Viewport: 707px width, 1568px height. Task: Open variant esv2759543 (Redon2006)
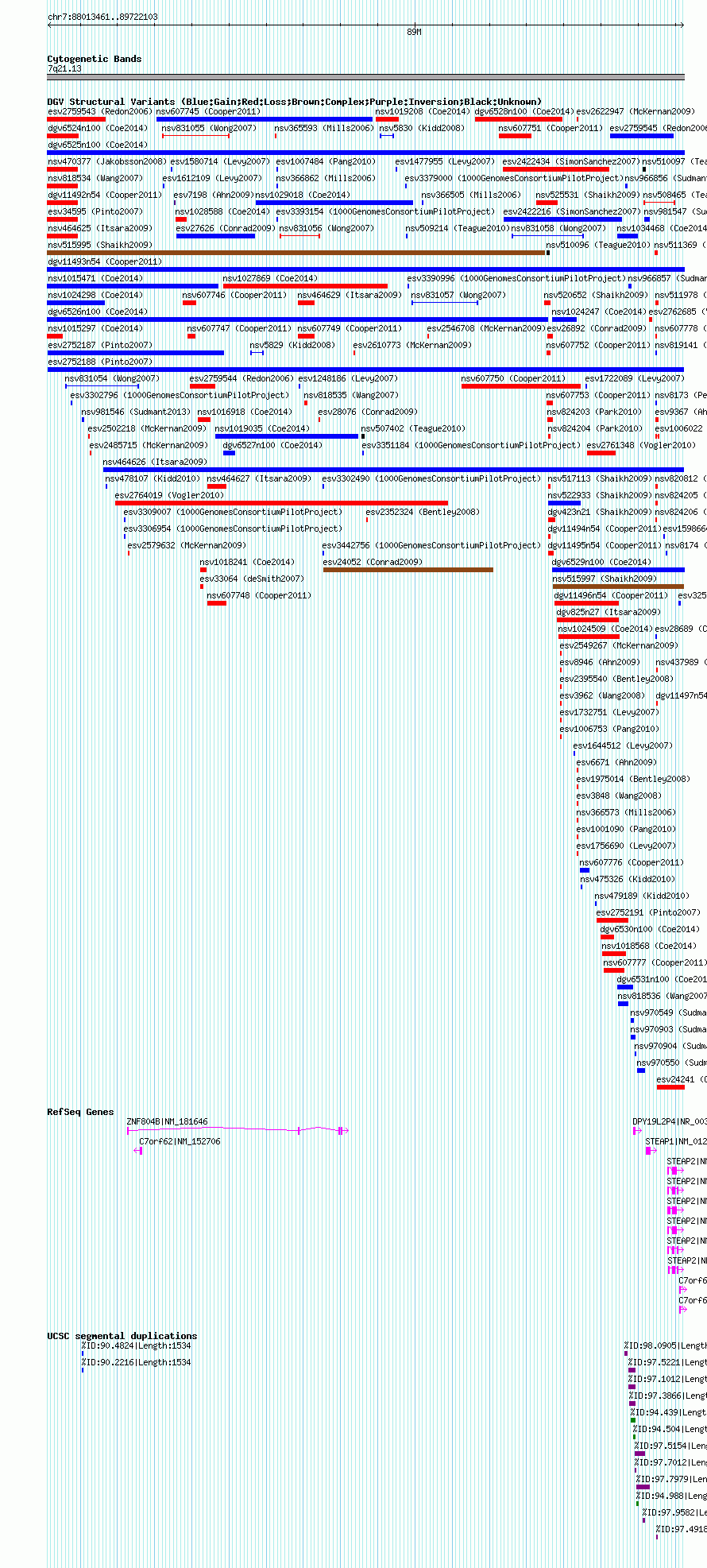(x=99, y=111)
